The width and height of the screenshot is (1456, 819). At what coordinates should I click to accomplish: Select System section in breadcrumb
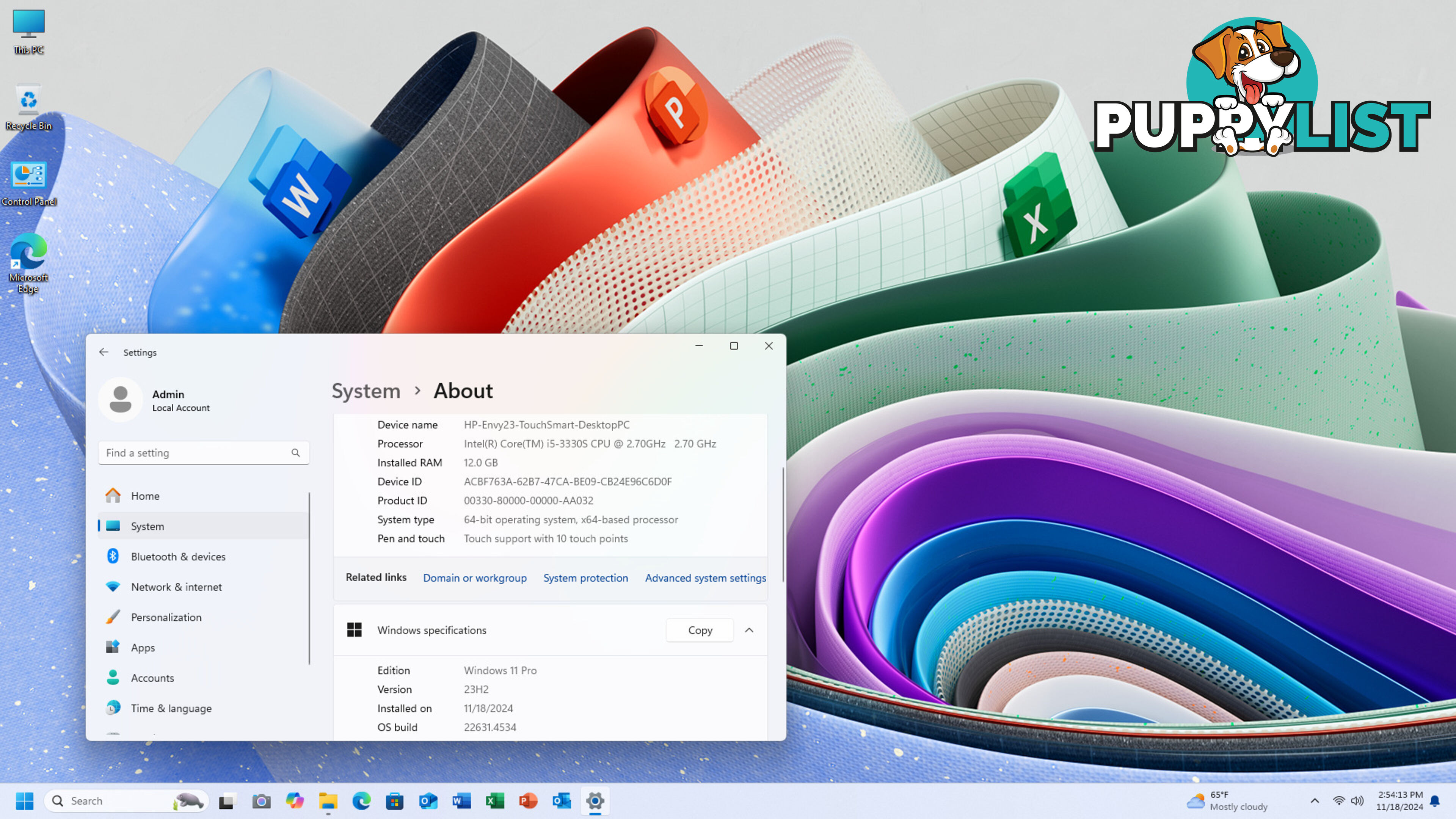click(x=366, y=390)
